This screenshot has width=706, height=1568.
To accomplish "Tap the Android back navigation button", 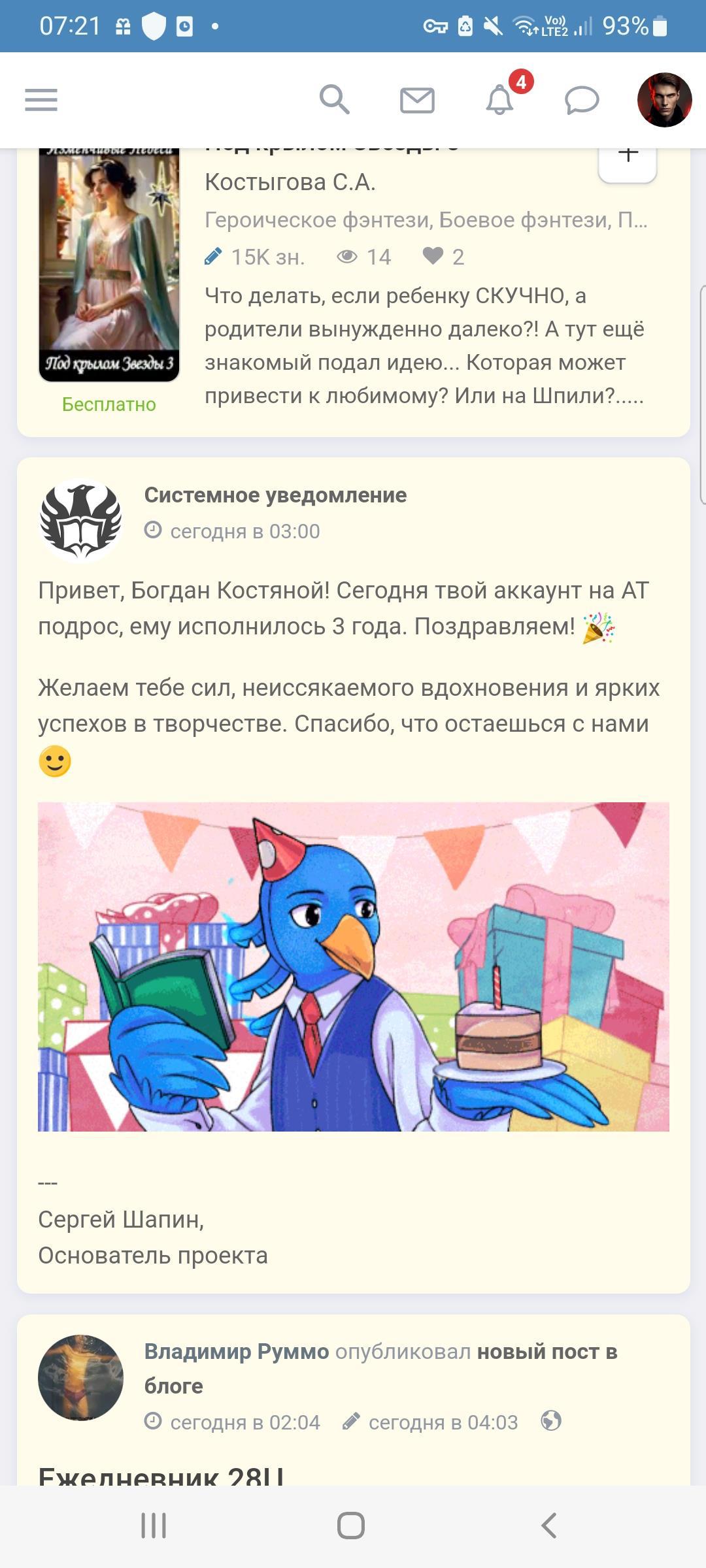I will [x=549, y=1526].
